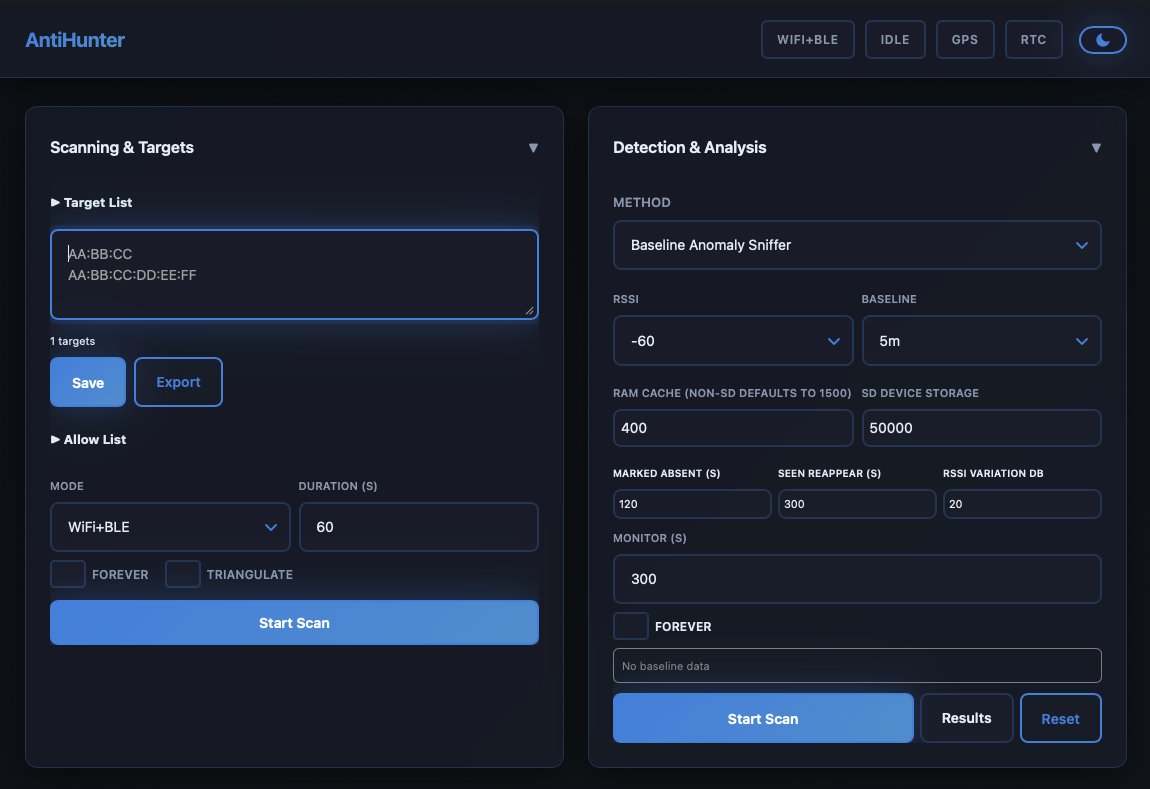Viewport: 1150px width, 789px height.
Task: Click the IDLE status badge
Action: click(x=895, y=40)
